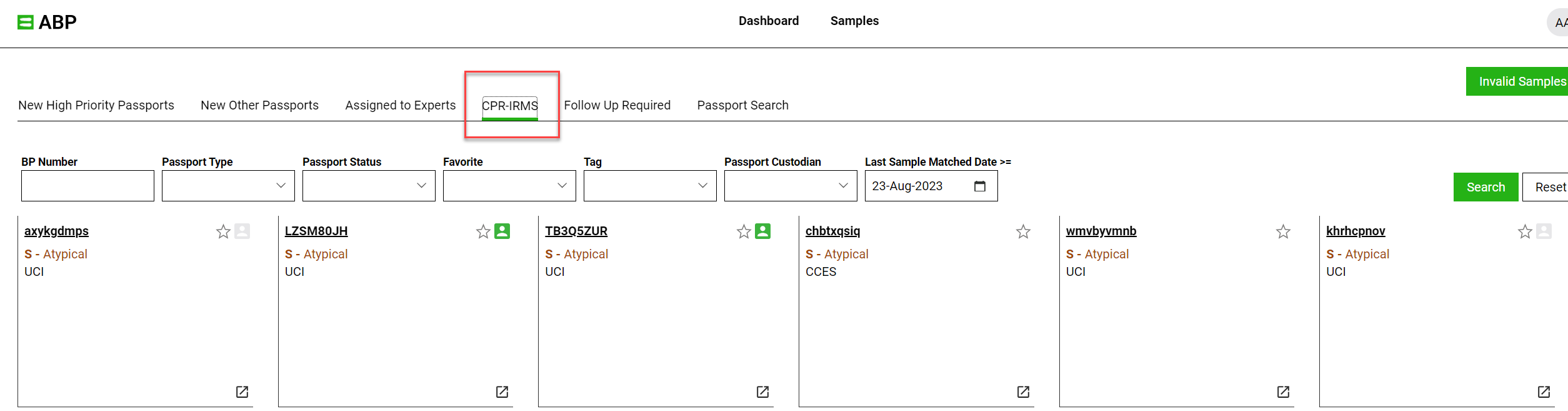Image resolution: width=1568 pixels, height=411 pixels.
Task: Toggle favorite star on chbtxqsiq card
Action: (x=1023, y=231)
